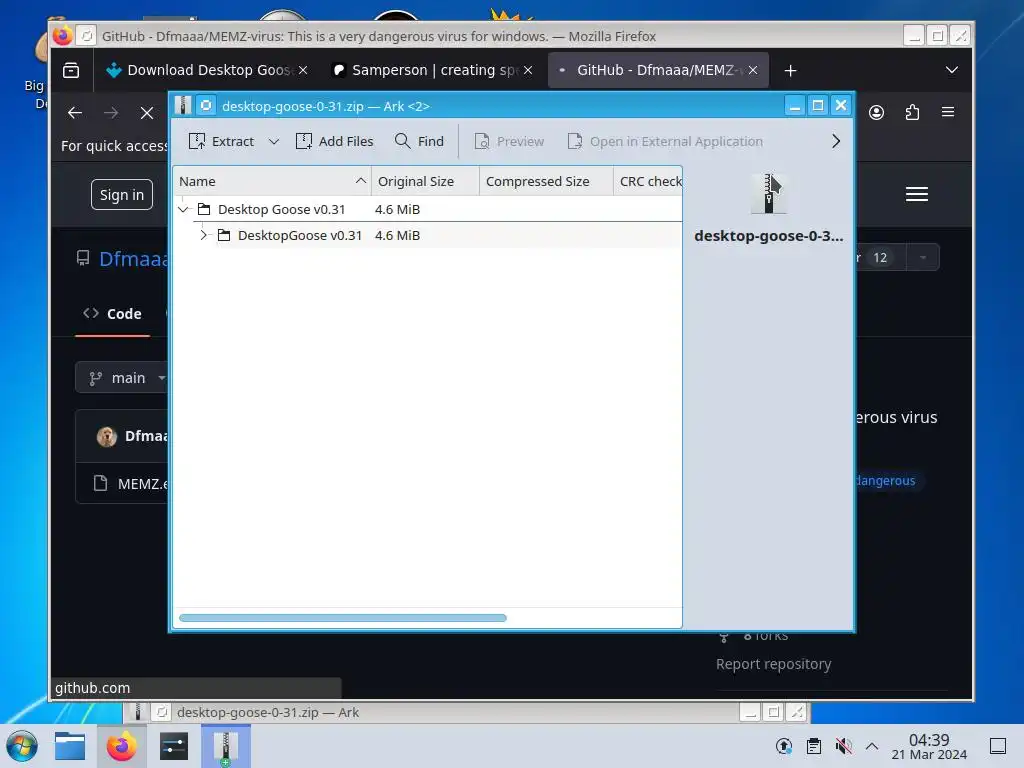The image size is (1024, 768).
Task: Open system settings taskbar icon
Action: [174, 746]
